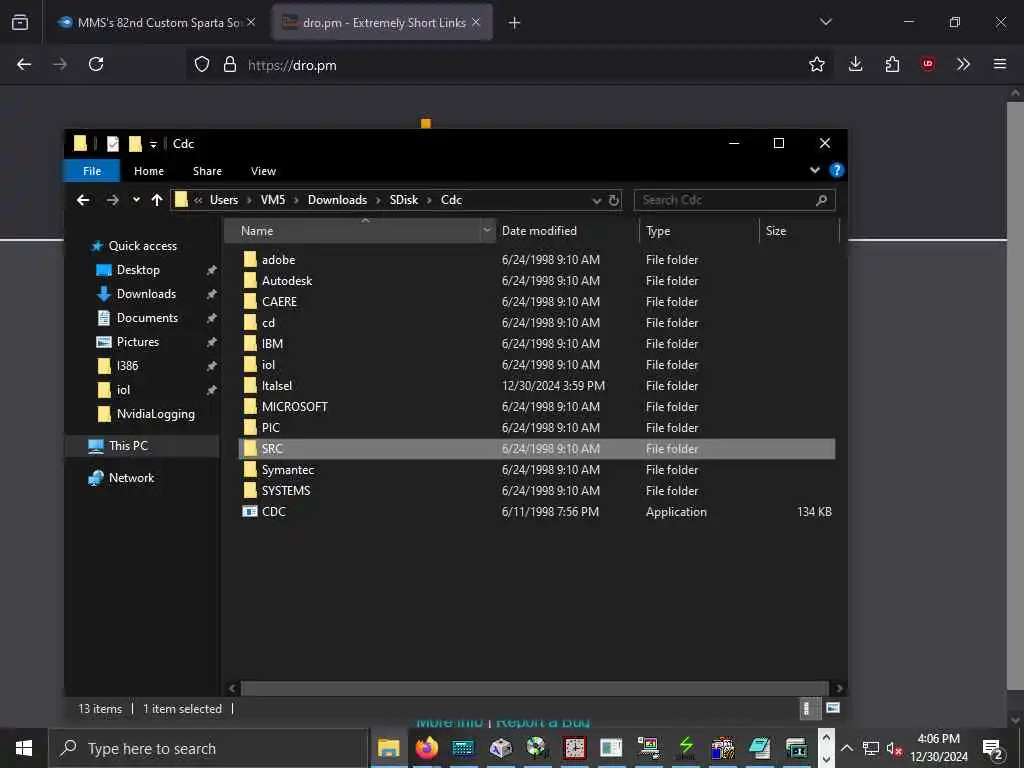Switch to the Share ribbon tab

click(207, 171)
